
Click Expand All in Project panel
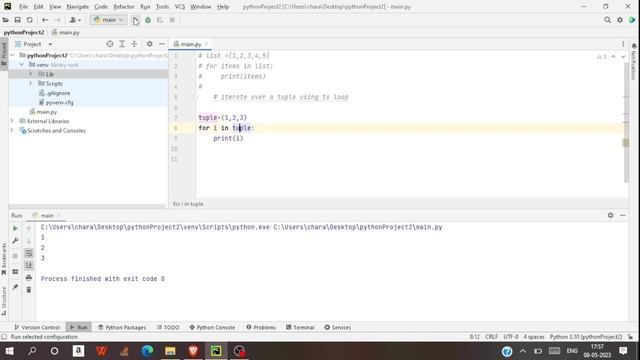(x=122, y=44)
